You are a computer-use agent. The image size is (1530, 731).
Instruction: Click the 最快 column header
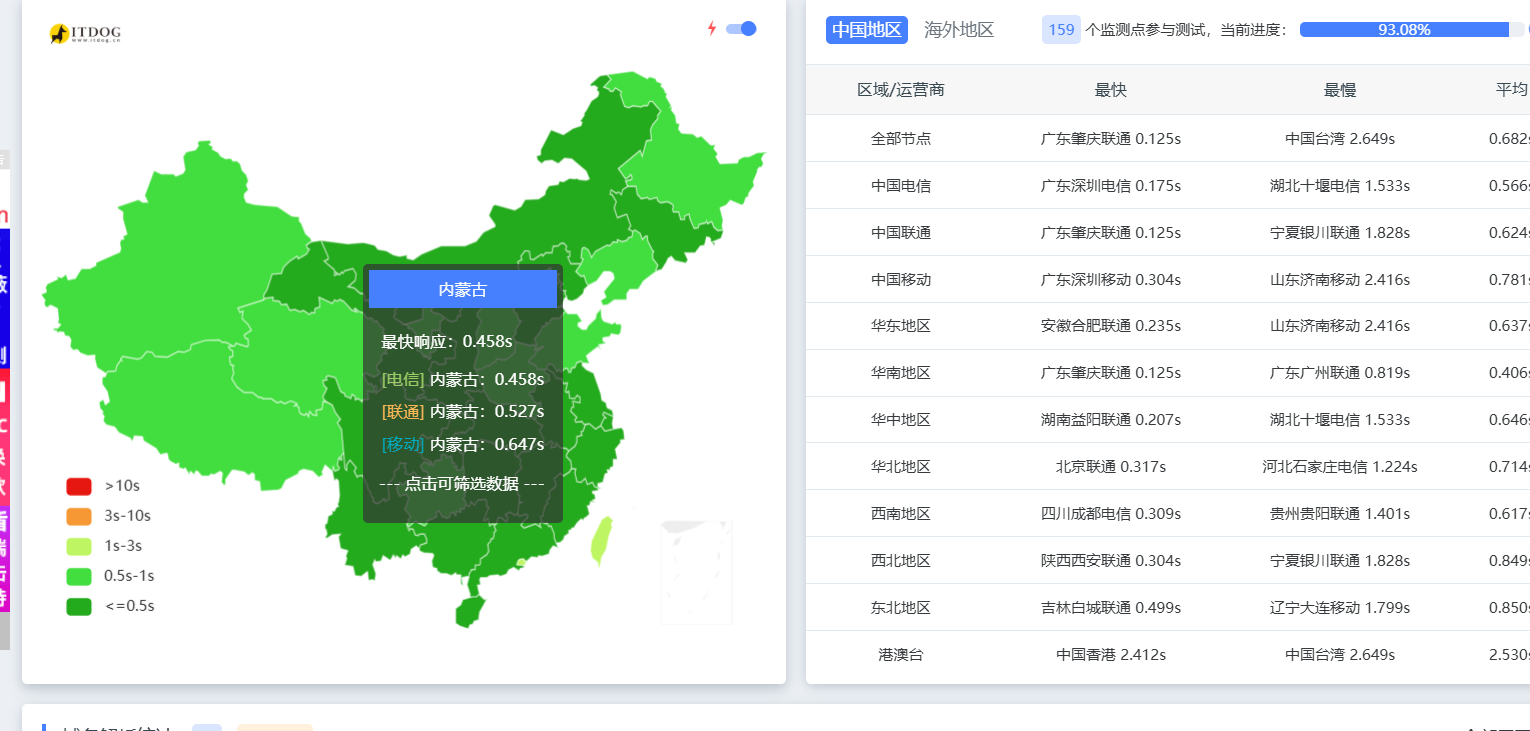coord(1110,90)
